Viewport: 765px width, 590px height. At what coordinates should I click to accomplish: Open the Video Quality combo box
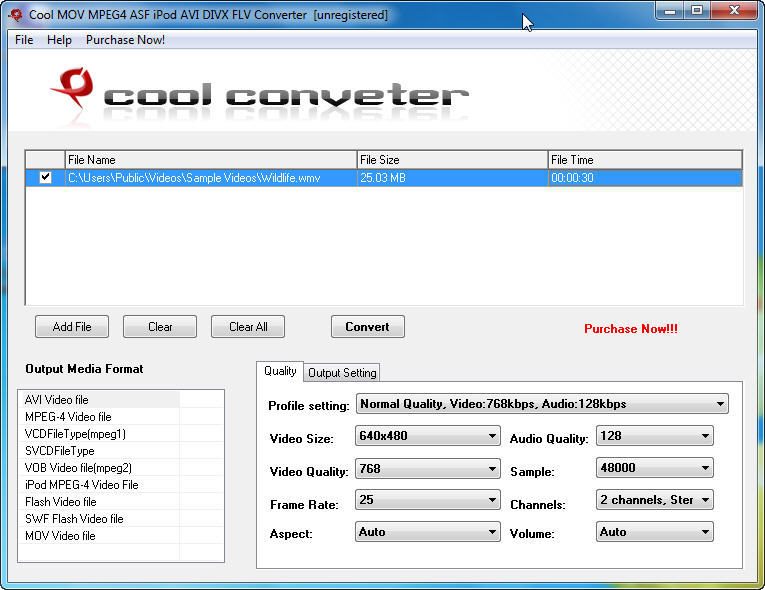[428, 469]
